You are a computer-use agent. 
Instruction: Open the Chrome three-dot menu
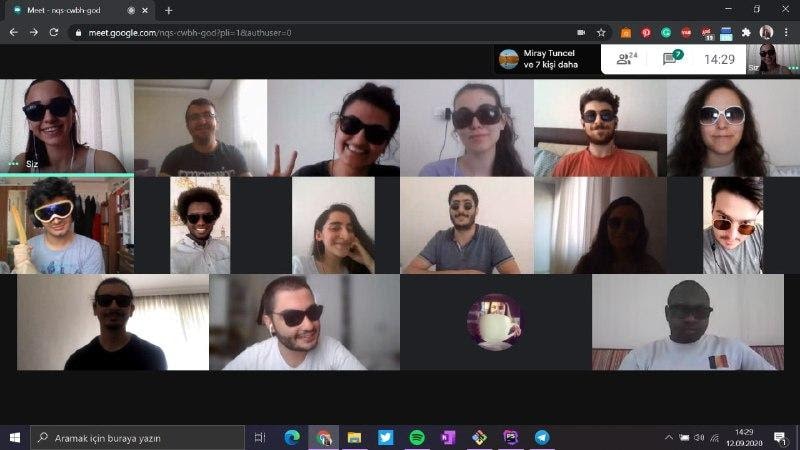coord(786,32)
